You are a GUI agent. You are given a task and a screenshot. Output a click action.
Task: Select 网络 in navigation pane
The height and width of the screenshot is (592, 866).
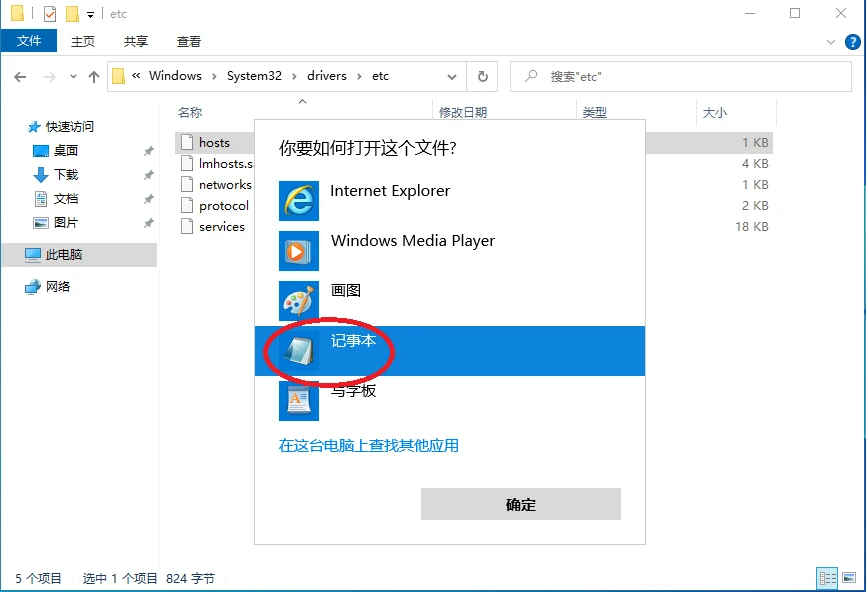point(57,286)
